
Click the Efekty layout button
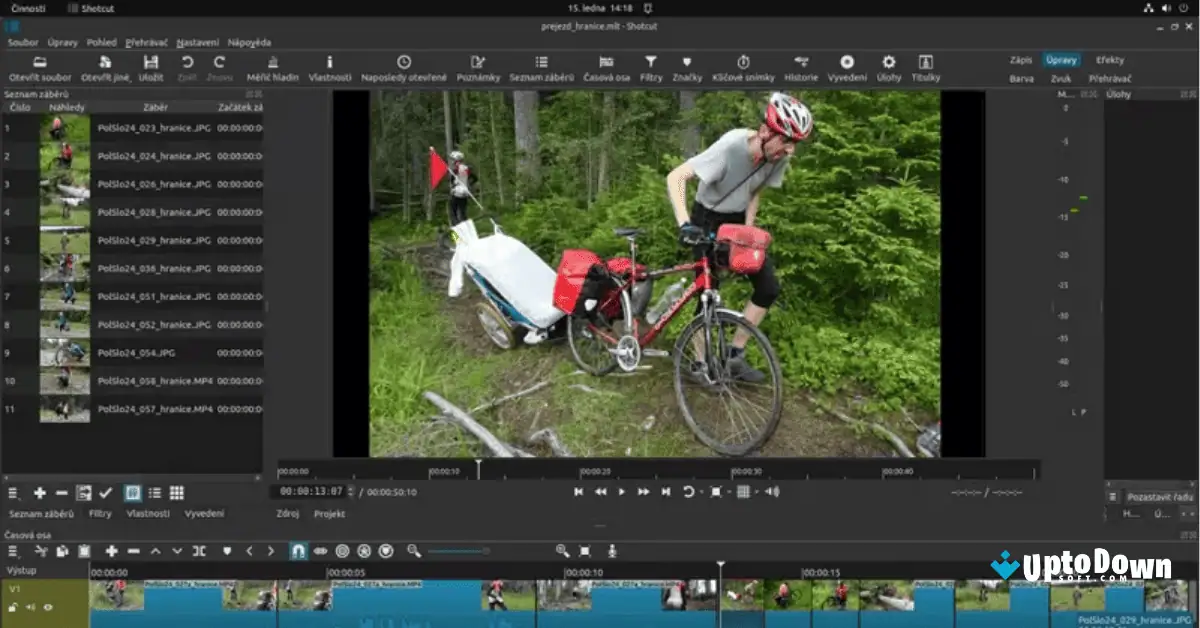click(1109, 60)
